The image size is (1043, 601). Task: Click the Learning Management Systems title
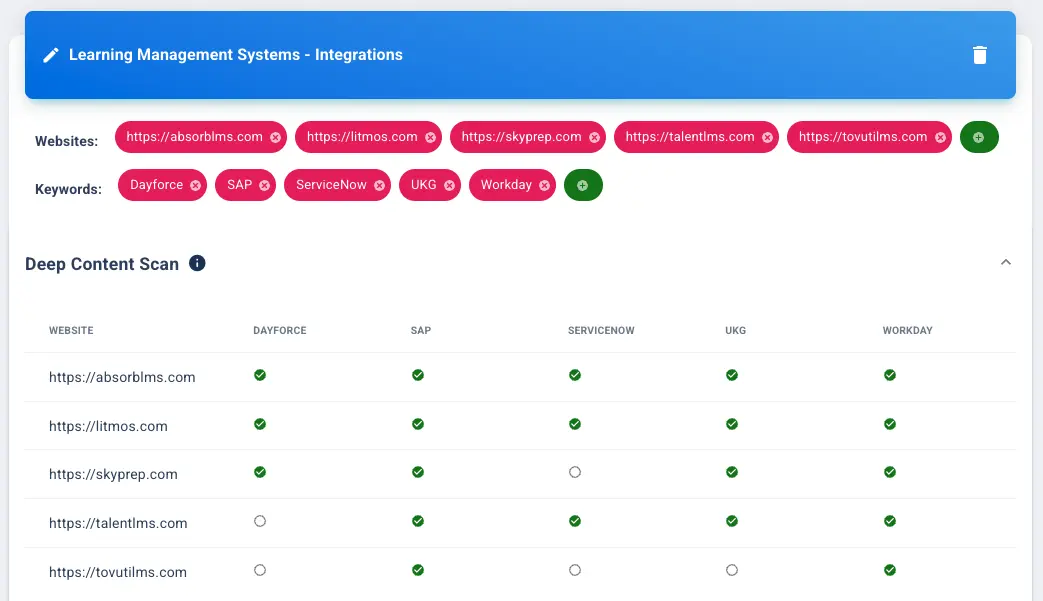click(x=235, y=55)
